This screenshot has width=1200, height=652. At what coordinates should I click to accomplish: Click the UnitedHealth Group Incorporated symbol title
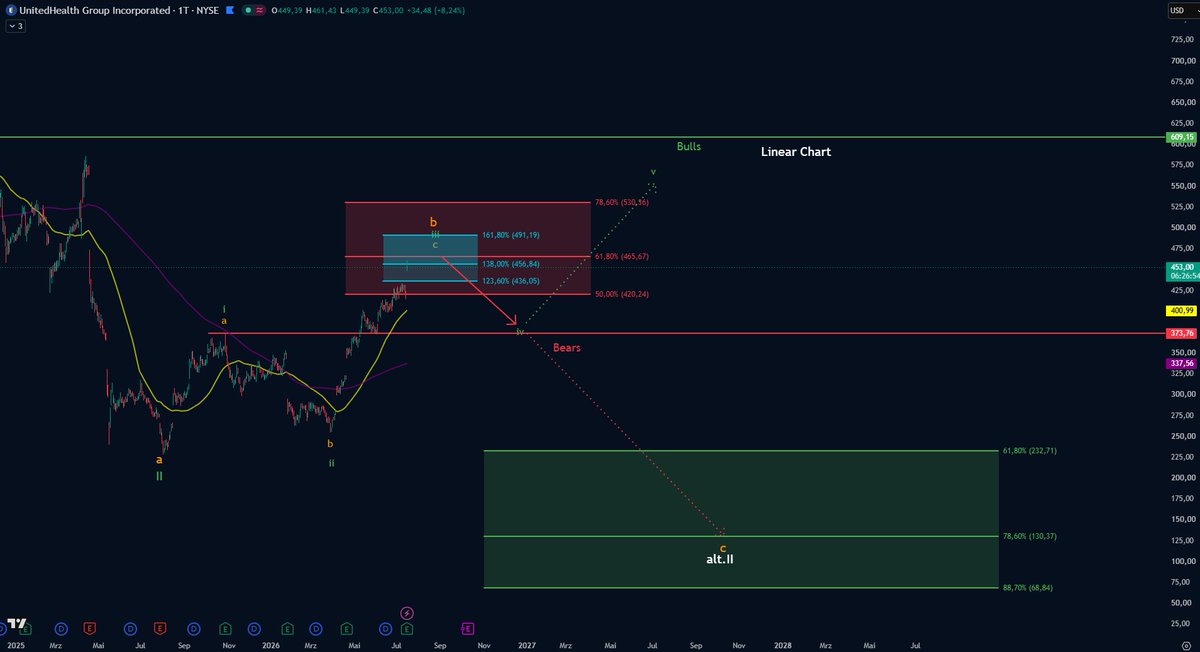click(x=94, y=10)
